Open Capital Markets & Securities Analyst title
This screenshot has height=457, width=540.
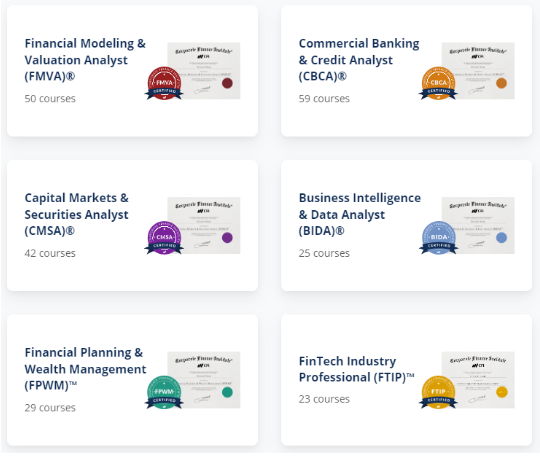(76, 214)
